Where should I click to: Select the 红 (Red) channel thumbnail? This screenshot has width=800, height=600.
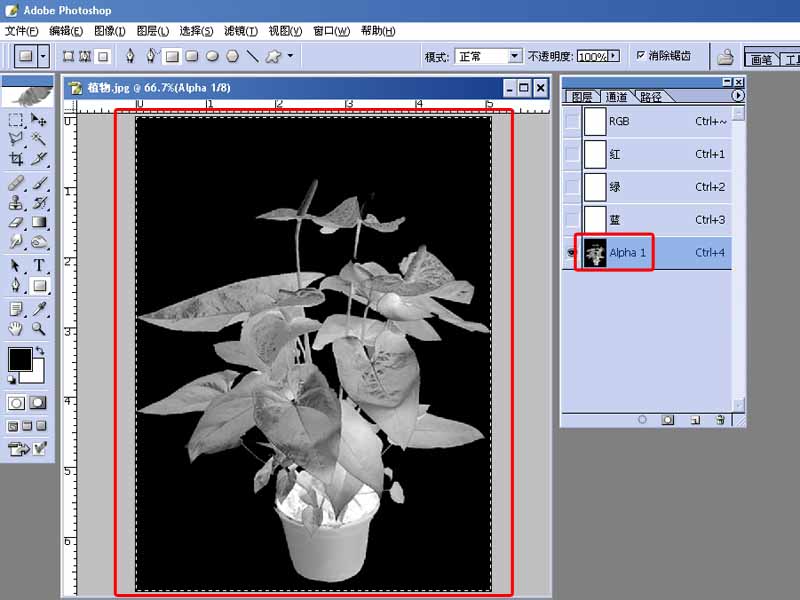point(596,154)
